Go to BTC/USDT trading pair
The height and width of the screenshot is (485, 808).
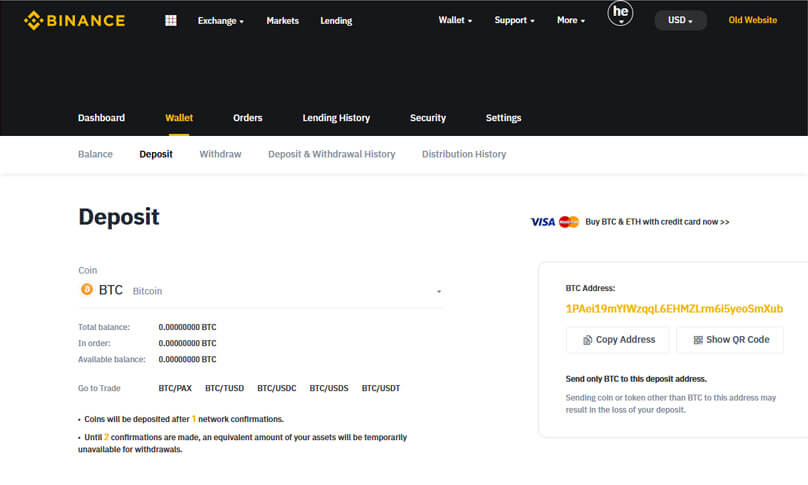[x=381, y=388]
